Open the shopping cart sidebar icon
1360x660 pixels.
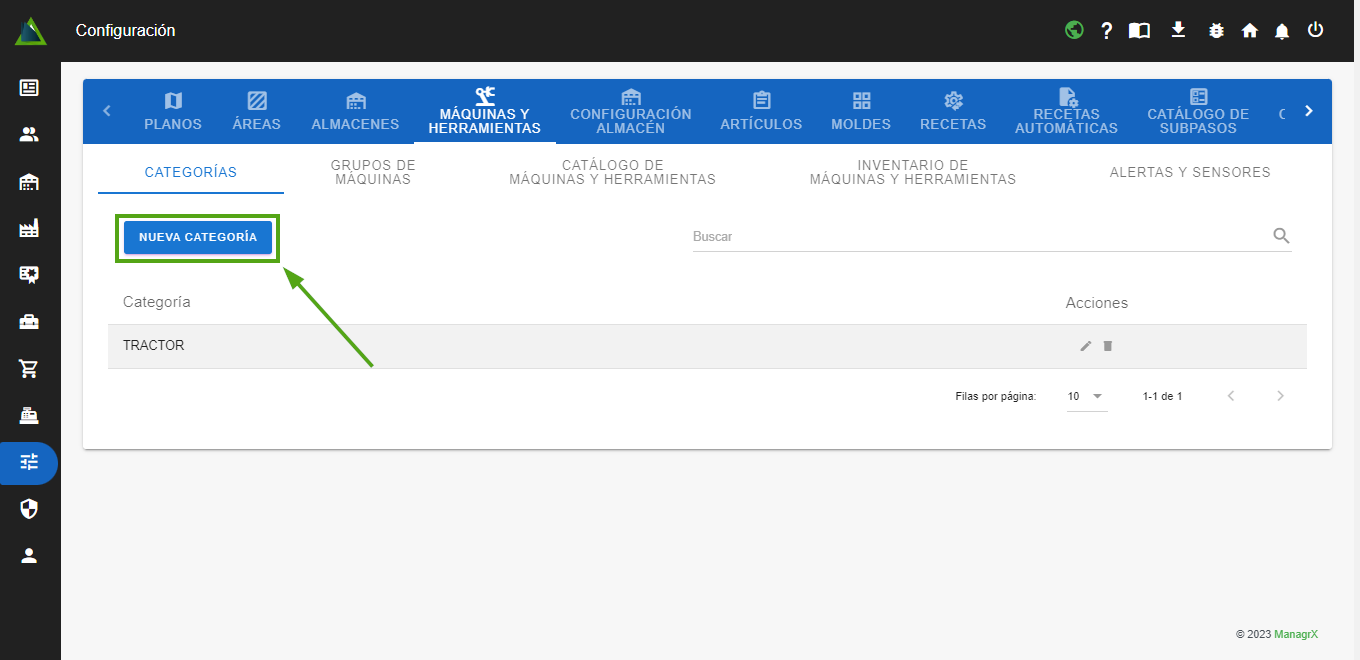(x=29, y=369)
